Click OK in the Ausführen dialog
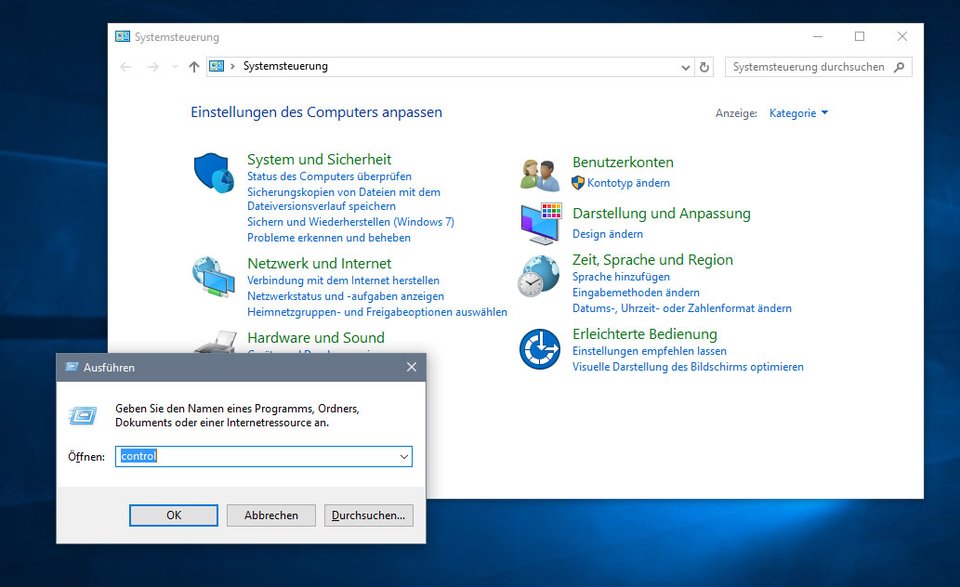The width and height of the screenshot is (960, 587). (174, 515)
